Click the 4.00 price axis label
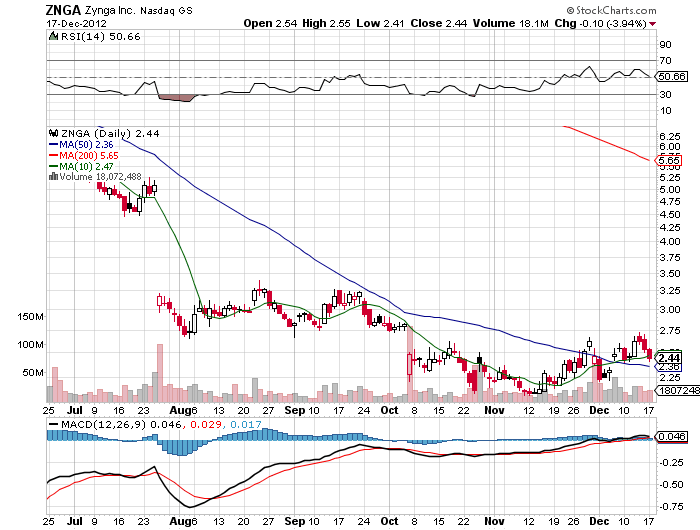Viewport: 700px width, 530px height. [x=670, y=242]
